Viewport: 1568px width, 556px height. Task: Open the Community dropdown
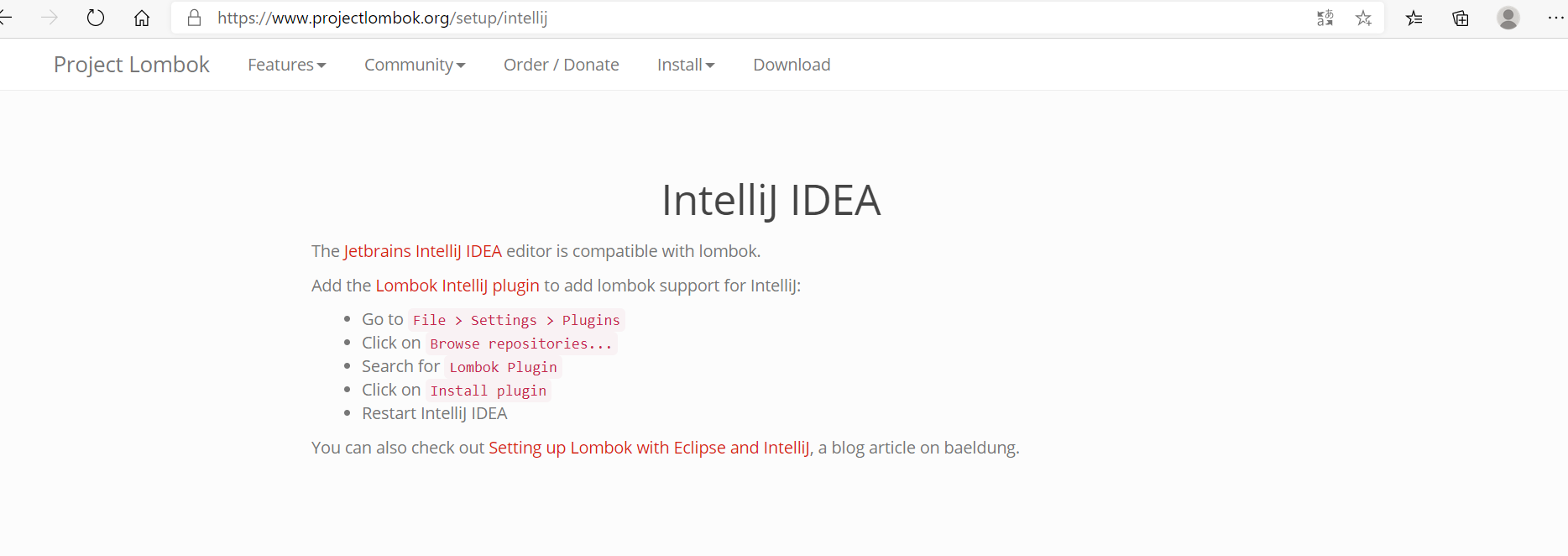click(x=415, y=64)
